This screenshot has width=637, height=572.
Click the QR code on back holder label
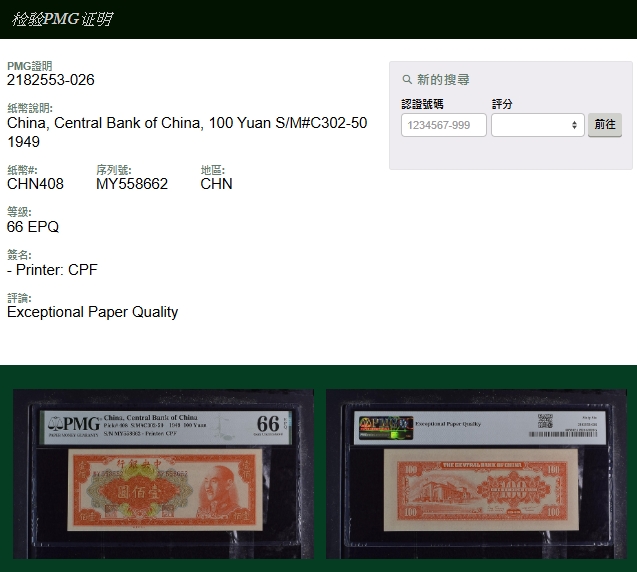coord(545,419)
